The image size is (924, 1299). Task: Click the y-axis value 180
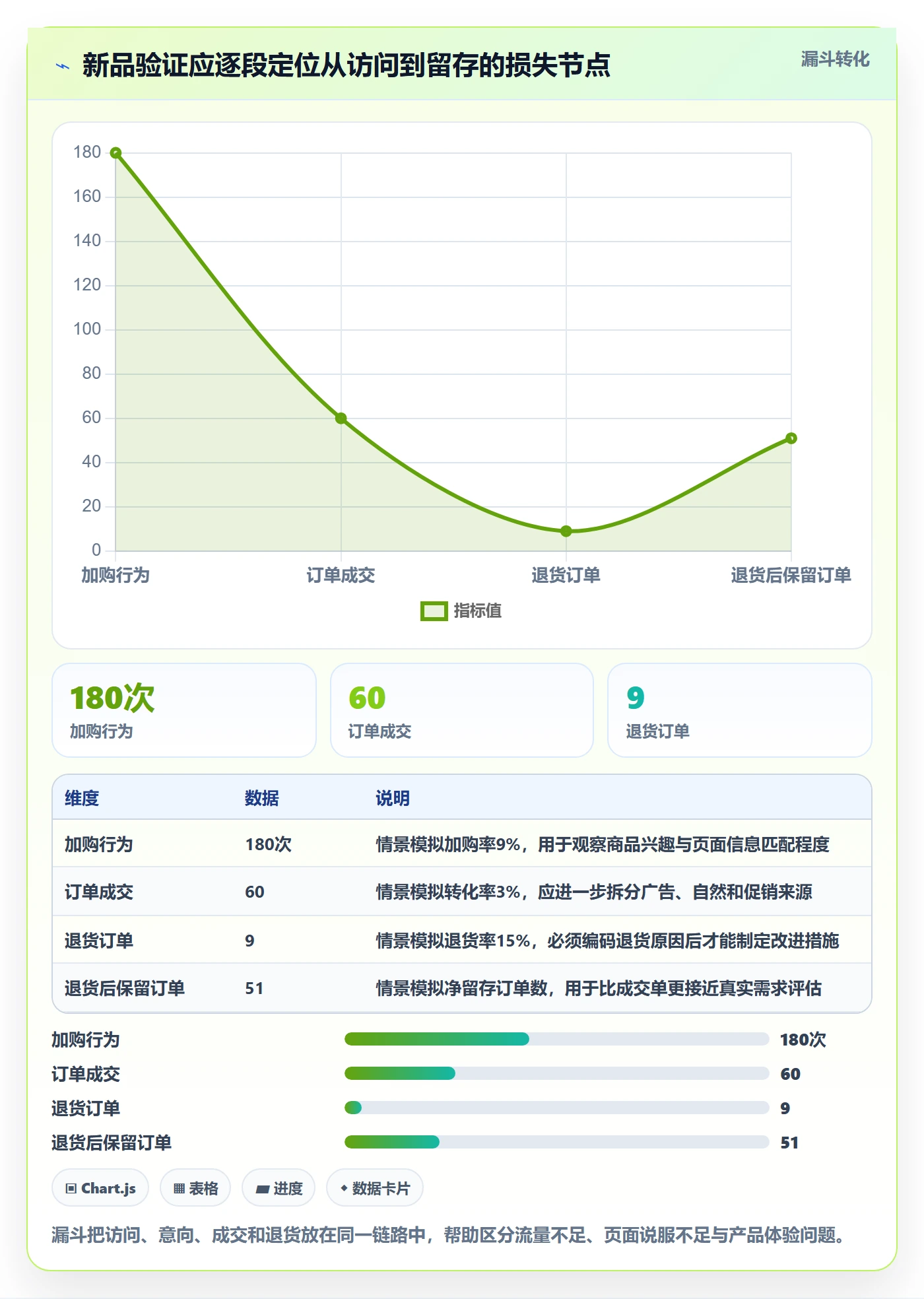[x=87, y=152]
